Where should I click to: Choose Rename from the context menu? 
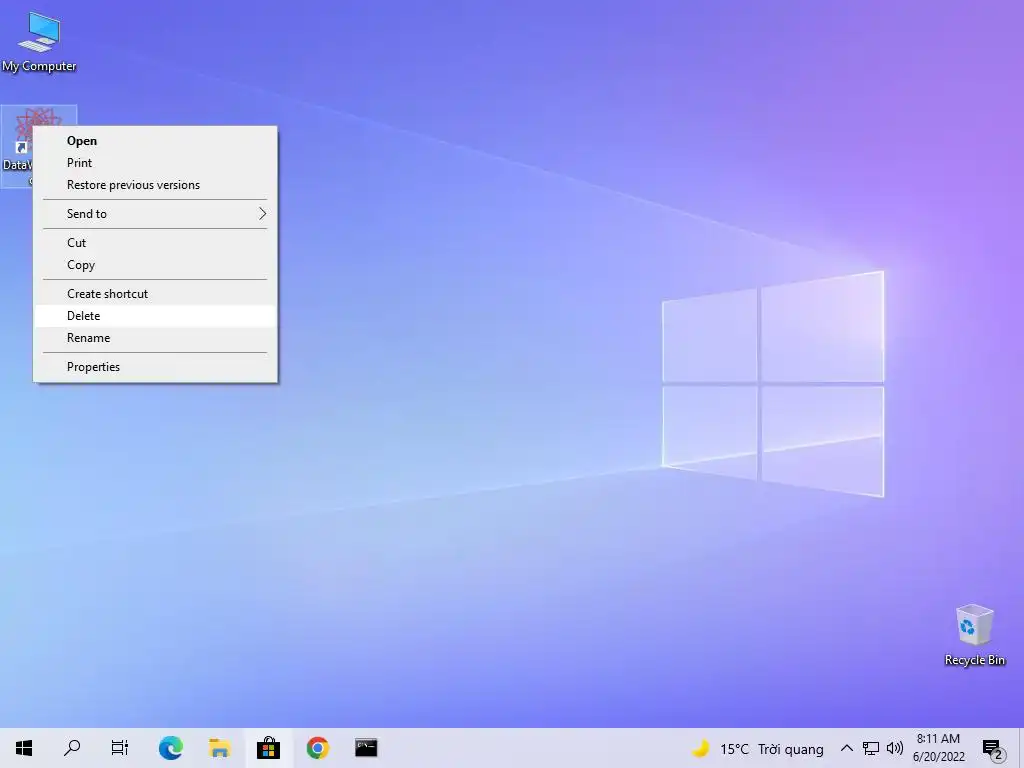point(155,338)
